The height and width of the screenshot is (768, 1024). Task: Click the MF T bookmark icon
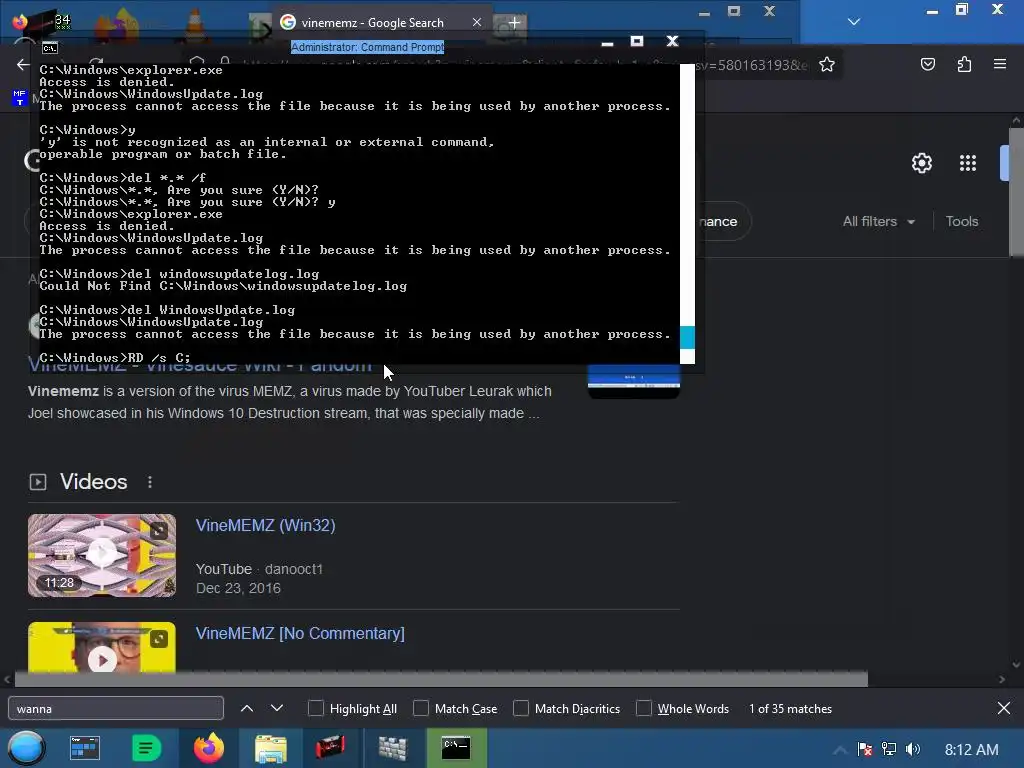click(x=19, y=98)
